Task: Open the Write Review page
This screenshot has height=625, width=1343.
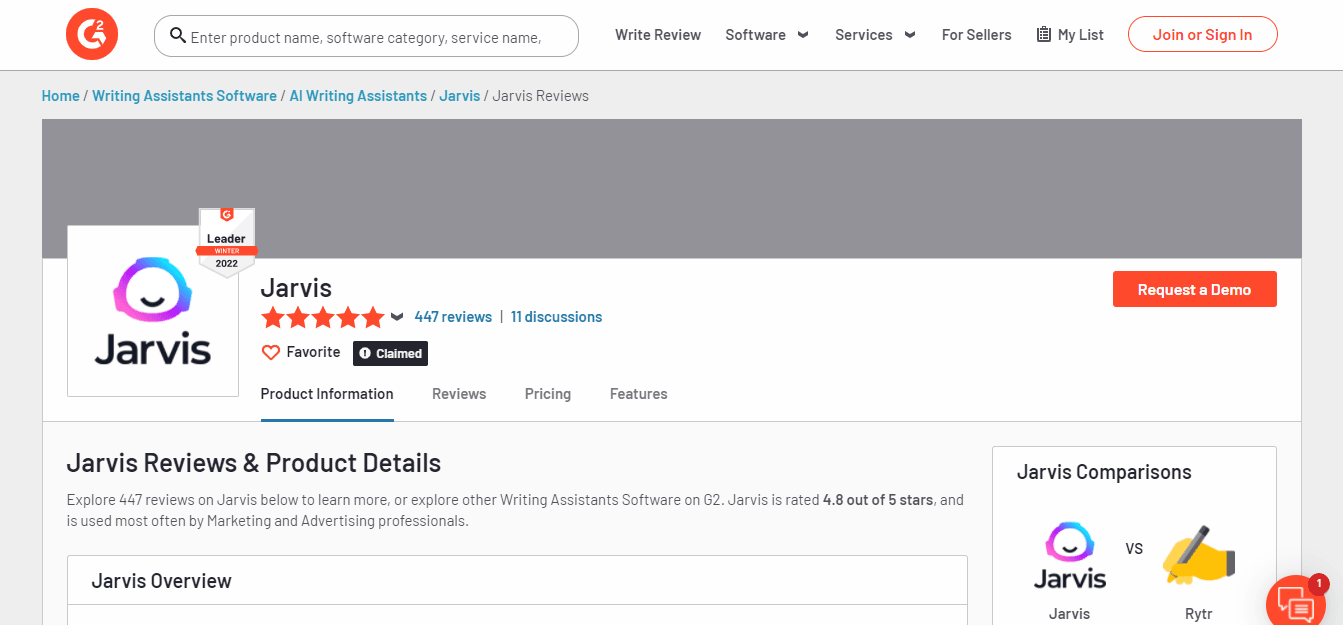Action: pos(658,35)
